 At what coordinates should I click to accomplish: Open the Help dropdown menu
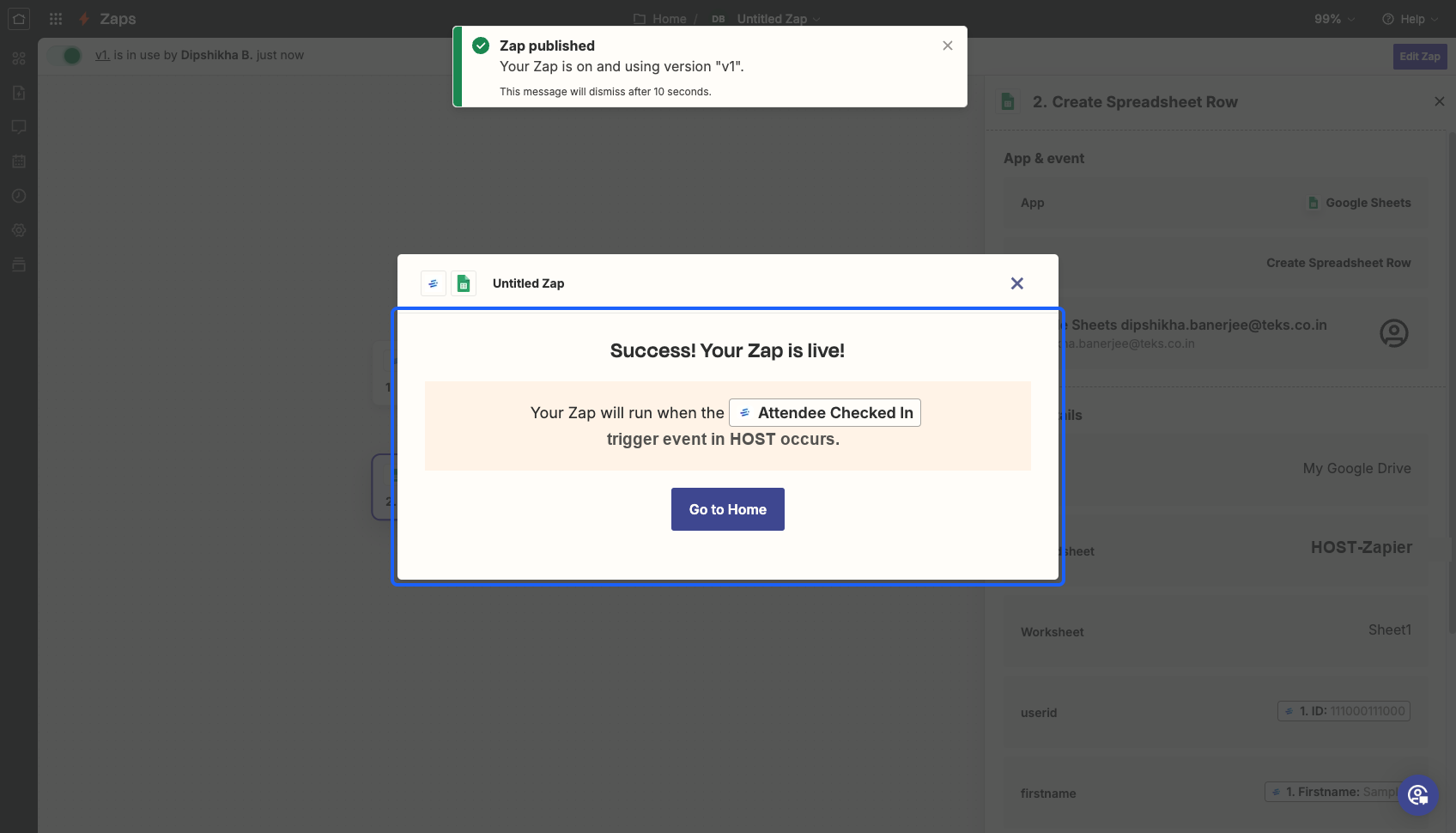coord(1408,19)
